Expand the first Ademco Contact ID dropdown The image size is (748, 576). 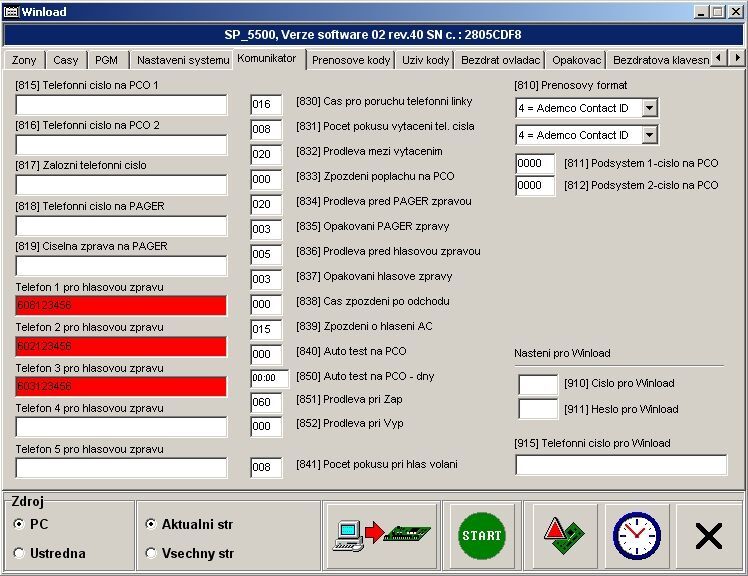[649, 108]
